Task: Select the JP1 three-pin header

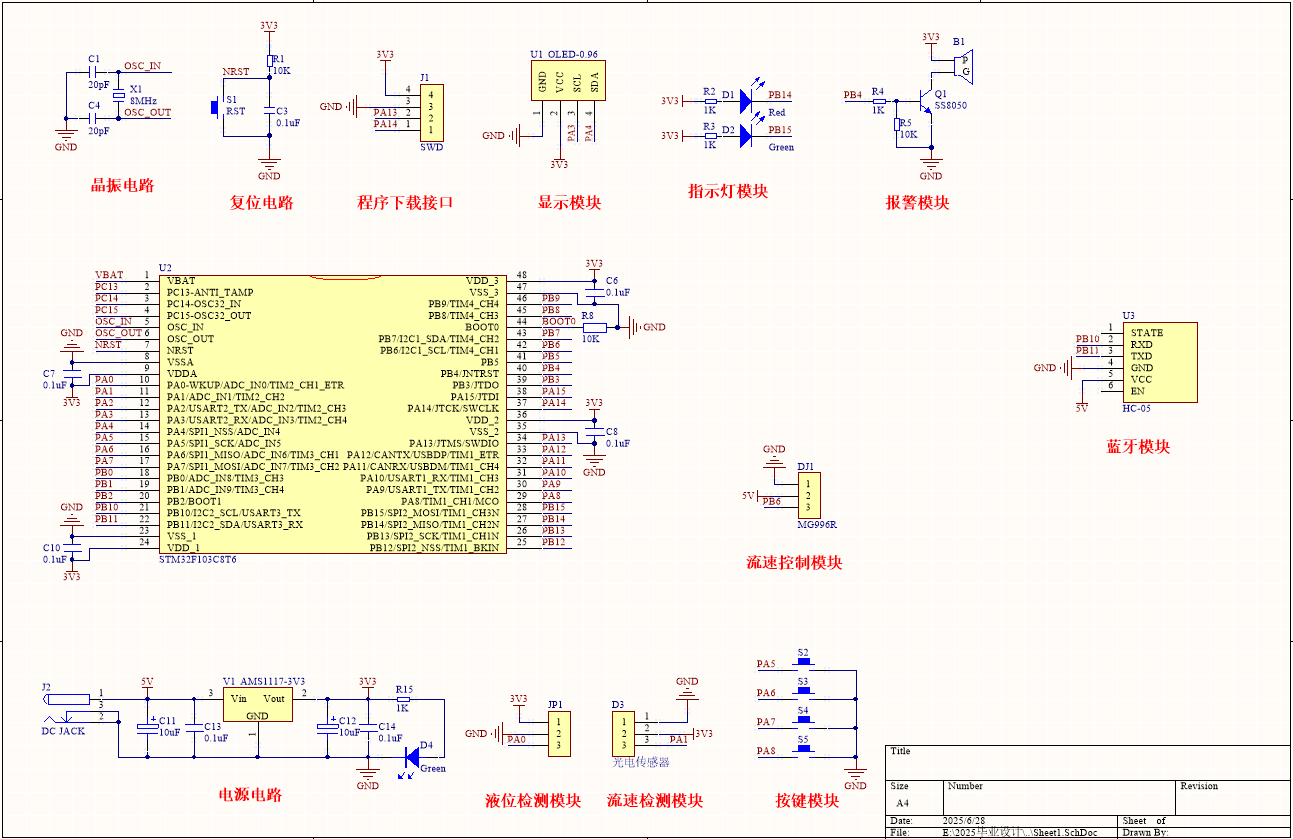Action: [558, 733]
